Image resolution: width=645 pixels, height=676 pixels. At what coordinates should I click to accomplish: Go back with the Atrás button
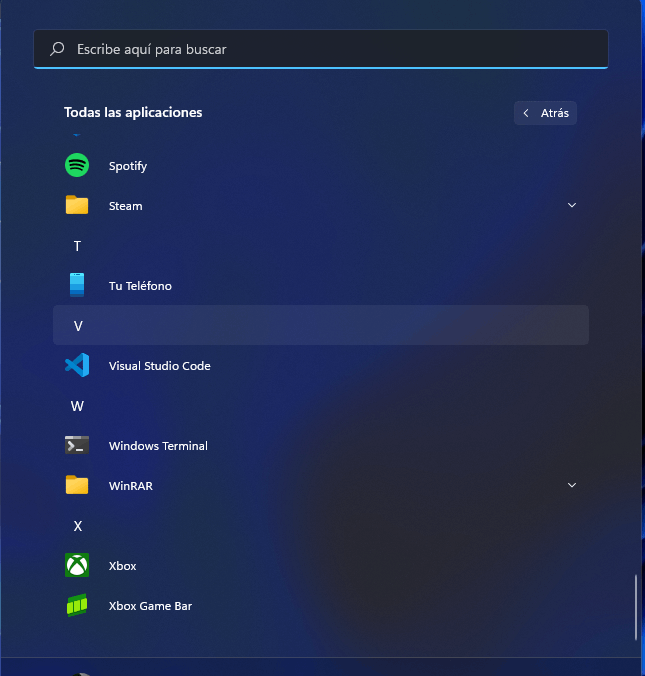545,113
